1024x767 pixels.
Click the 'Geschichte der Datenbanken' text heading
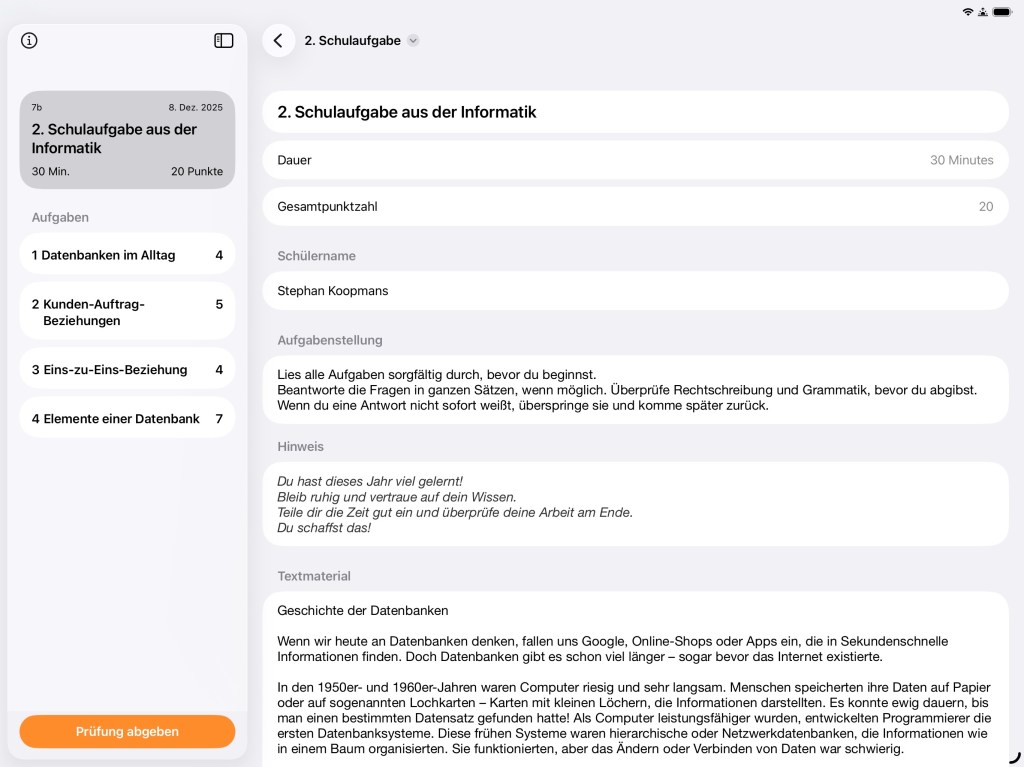[363, 610]
